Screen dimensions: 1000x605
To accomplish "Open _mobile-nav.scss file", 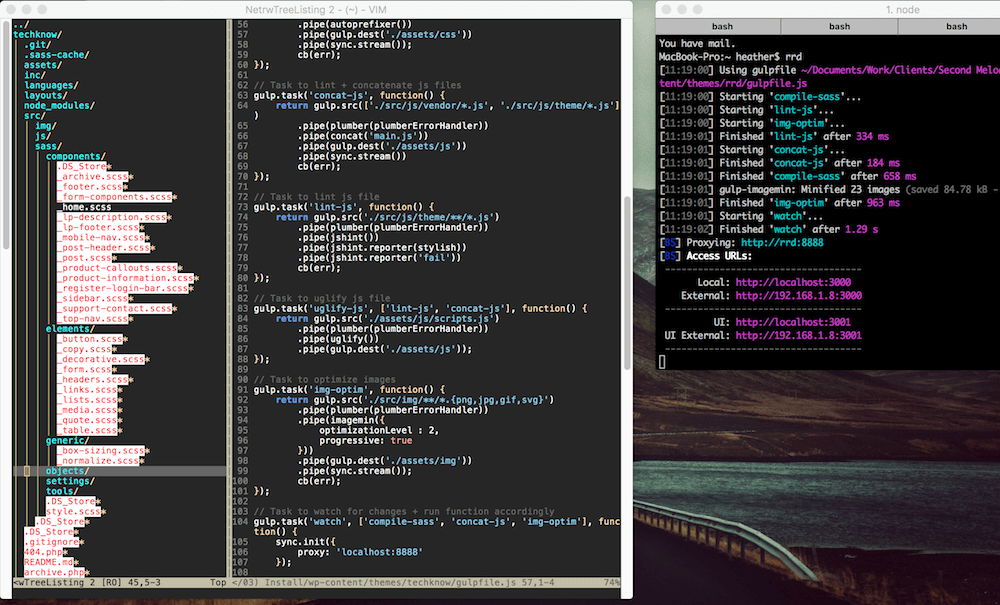I will 101,238.
